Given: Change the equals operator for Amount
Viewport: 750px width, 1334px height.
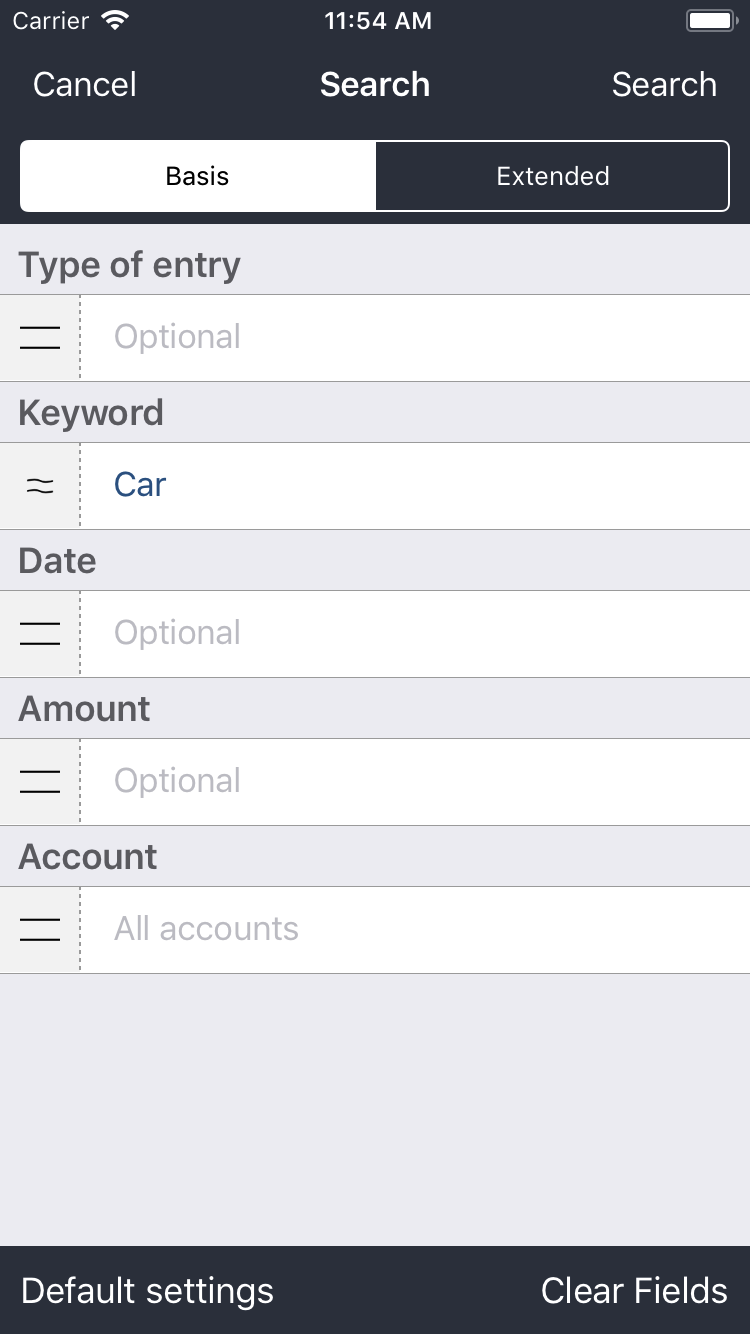Looking at the screenshot, I should tap(40, 782).
